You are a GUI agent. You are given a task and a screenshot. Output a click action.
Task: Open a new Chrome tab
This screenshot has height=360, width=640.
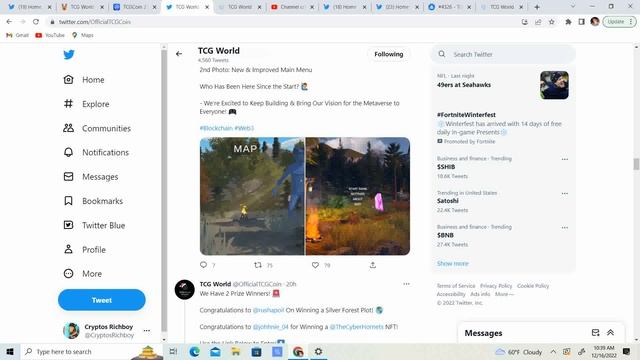[537, 7]
